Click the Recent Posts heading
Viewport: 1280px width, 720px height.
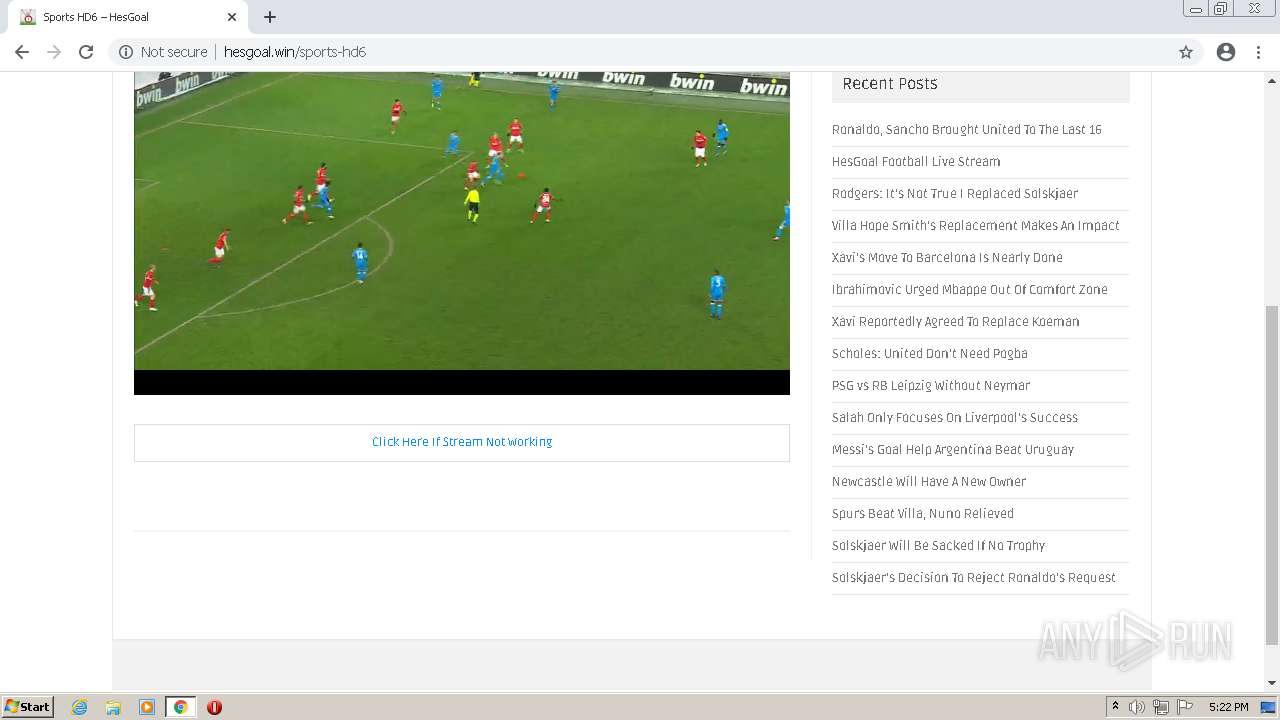coord(890,84)
